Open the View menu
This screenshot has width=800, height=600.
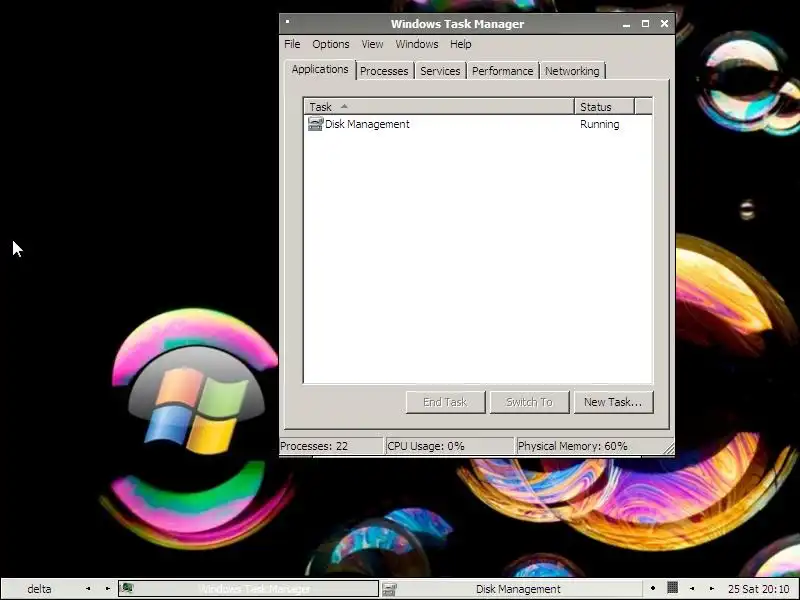click(372, 44)
